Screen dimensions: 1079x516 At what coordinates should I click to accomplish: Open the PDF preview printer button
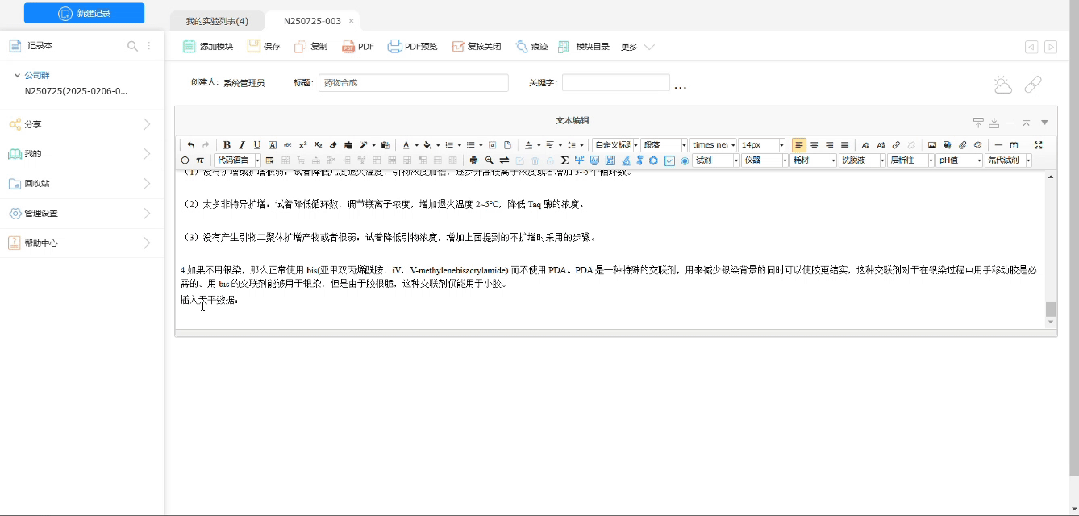412,47
